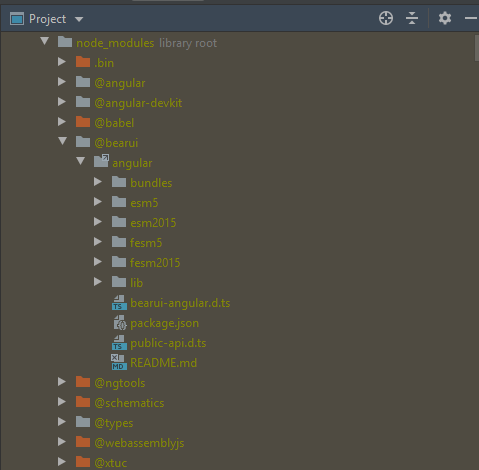This screenshot has width=479, height=470.
Task: Click the orange .bin folder icon
Action: (x=83, y=62)
